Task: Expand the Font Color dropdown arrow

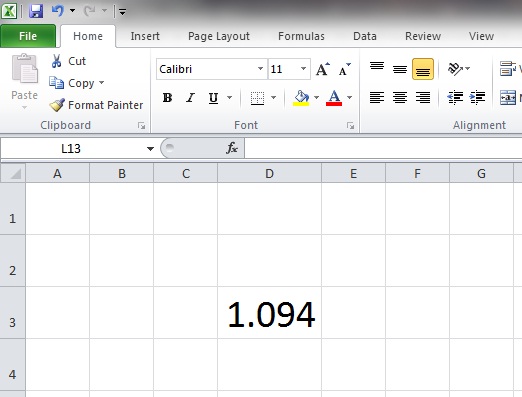Action: tap(349, 98)
